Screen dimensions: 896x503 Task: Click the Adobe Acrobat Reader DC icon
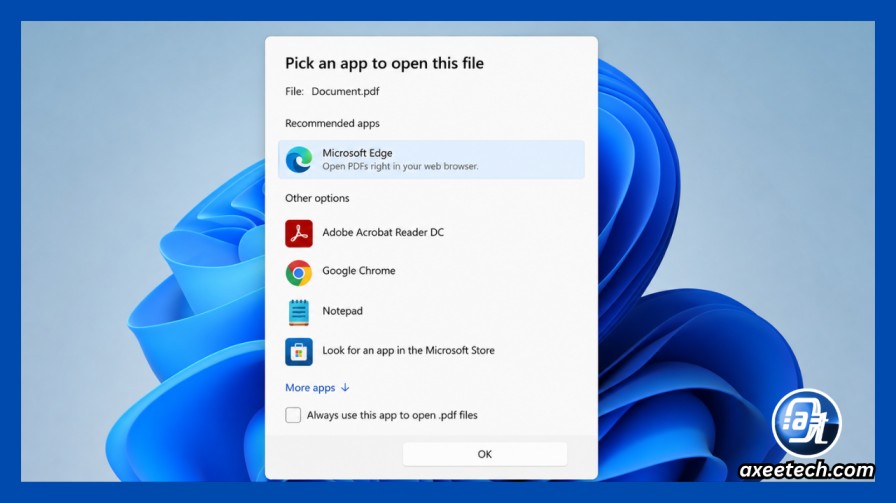coord(299,233)
